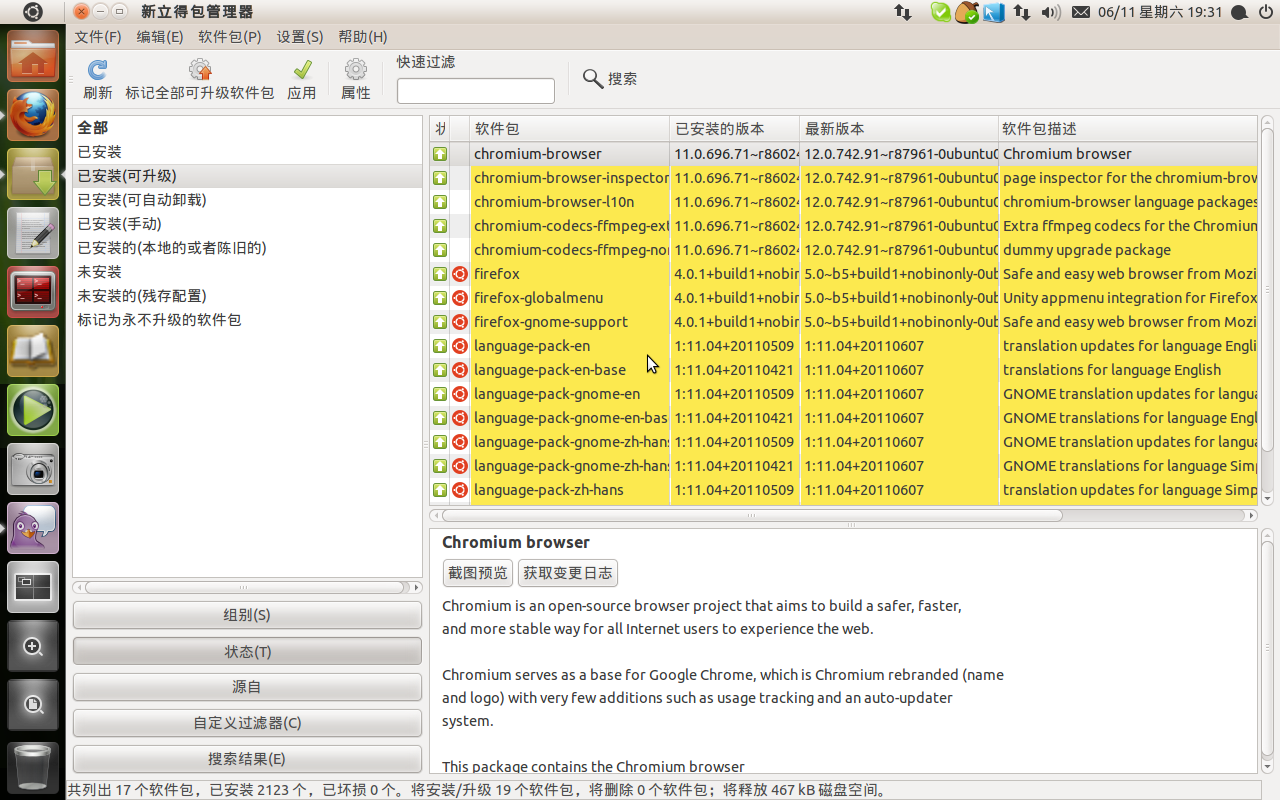Viewport: 1280px width, 800px height.
Task: Open the 帮助(H) menu
Action: click(363, 37)
